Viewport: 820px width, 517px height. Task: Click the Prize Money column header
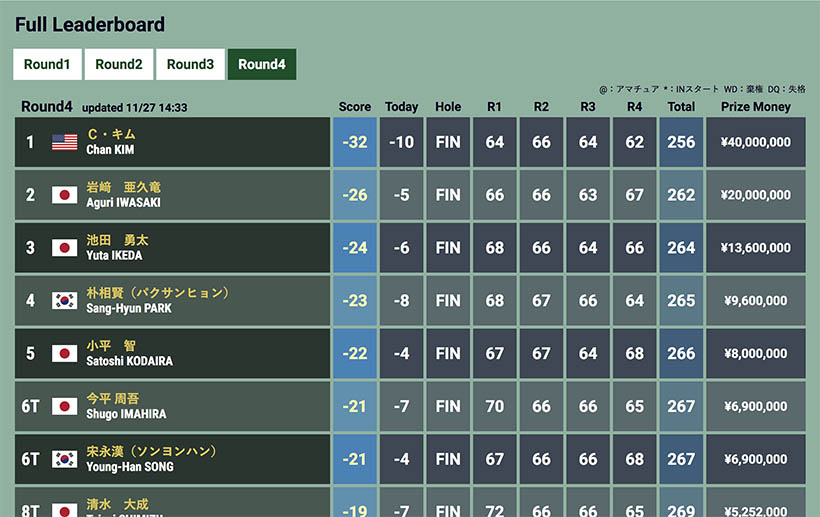tap(756, 107)
